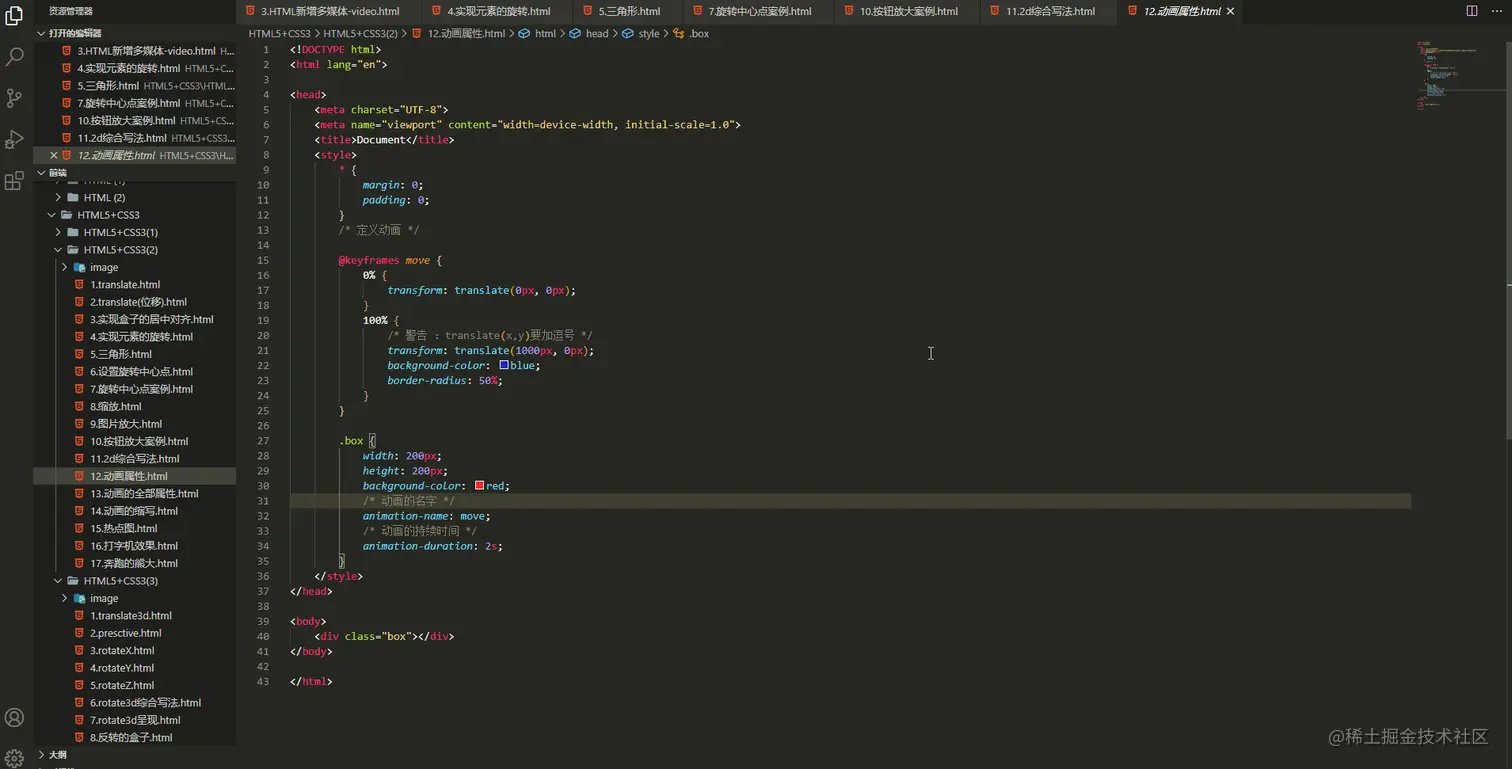Collapse the HTML5+CSS3(2) folder chevron
The height and width of the screenshot is (769, 1512).
(58, 250)
